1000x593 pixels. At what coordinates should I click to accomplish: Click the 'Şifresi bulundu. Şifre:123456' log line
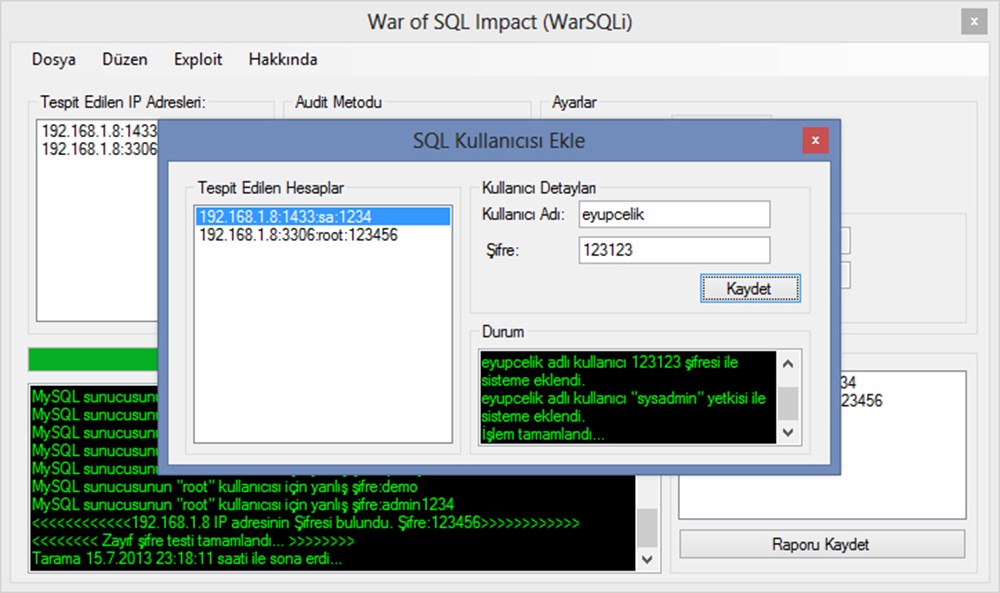(x=305, y=523)
